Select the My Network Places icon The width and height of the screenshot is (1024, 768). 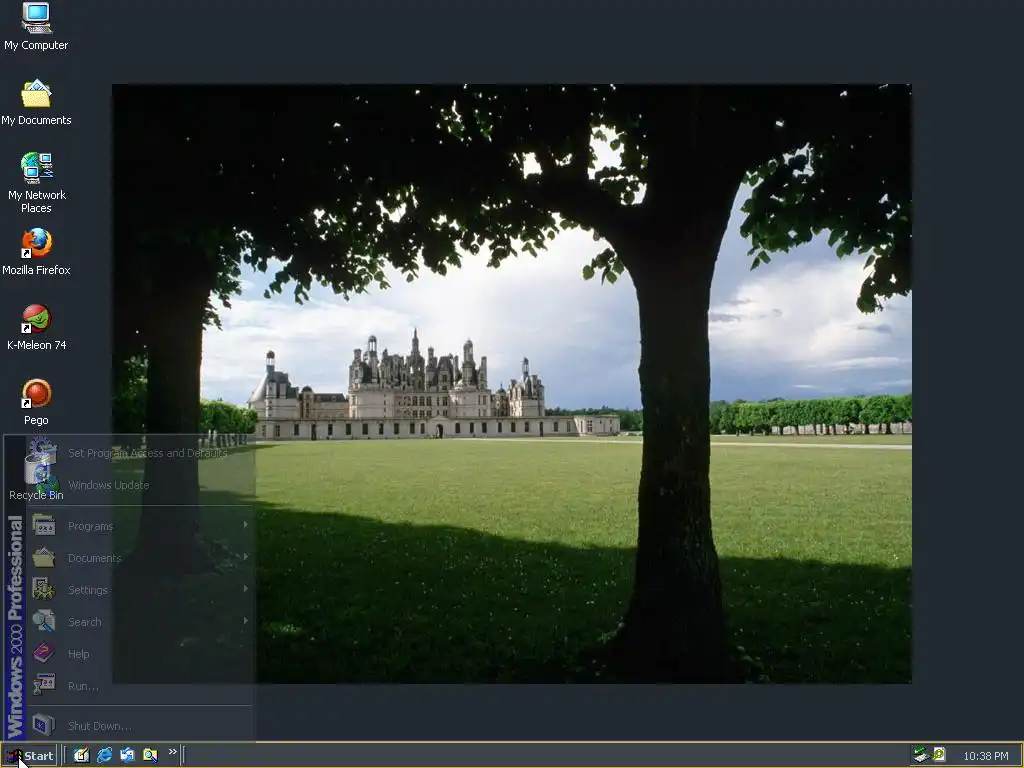[x=37, y=182]
